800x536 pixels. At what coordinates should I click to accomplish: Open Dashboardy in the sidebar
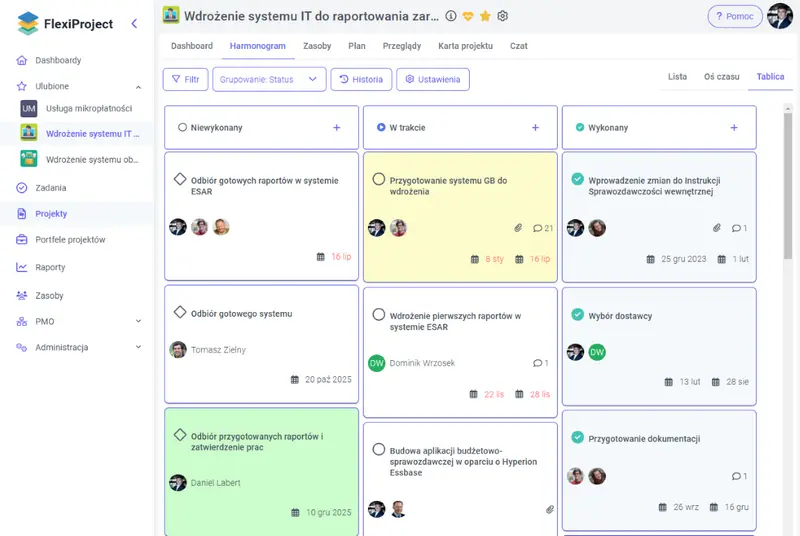tap(58, 60)
